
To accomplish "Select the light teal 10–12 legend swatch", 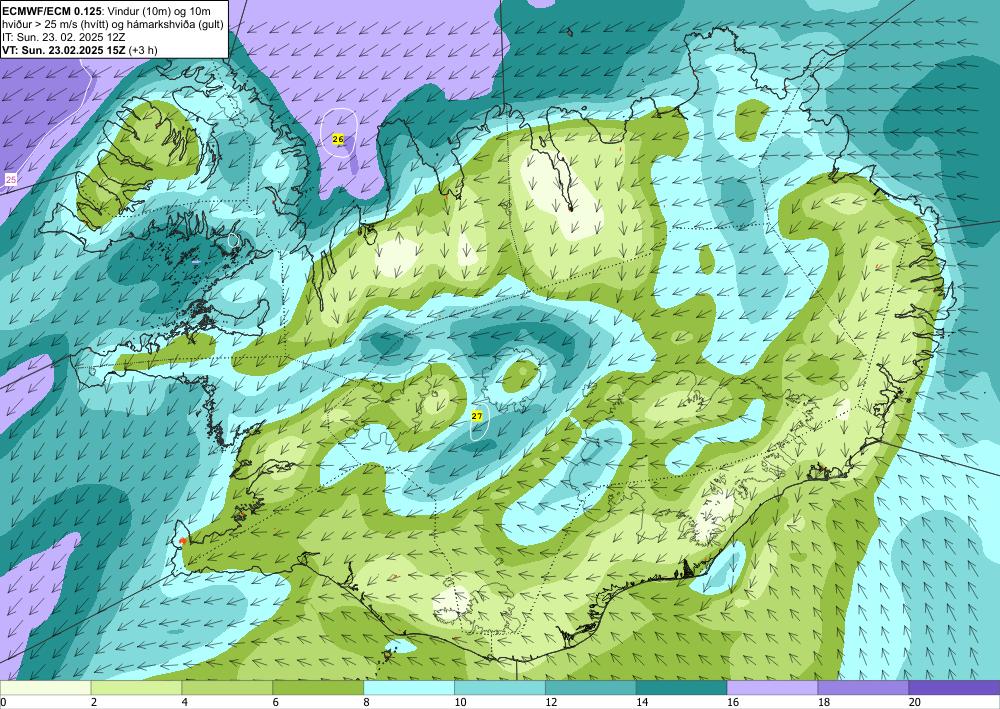I will click(500, 687).
